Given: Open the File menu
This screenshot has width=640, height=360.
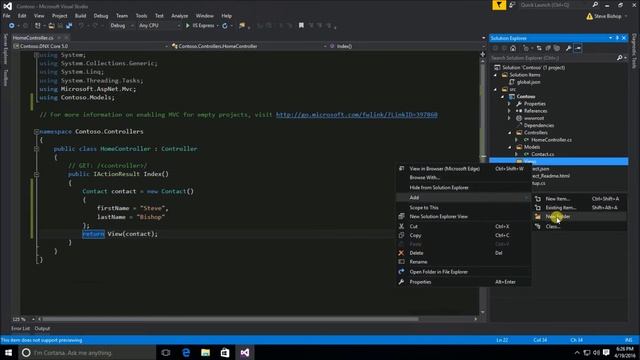Looking at the screenshot, I should [7, 16].
